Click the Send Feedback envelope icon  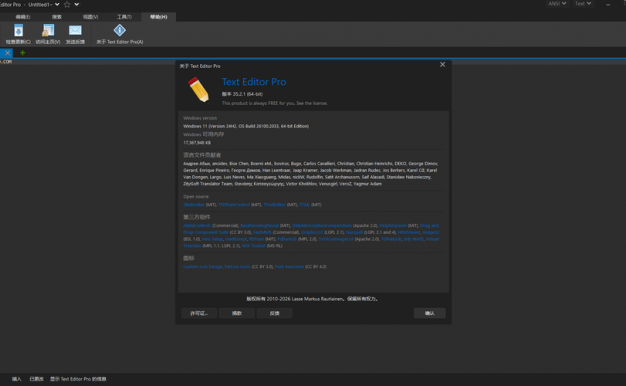pyautogui.click(x=75, y=31)
